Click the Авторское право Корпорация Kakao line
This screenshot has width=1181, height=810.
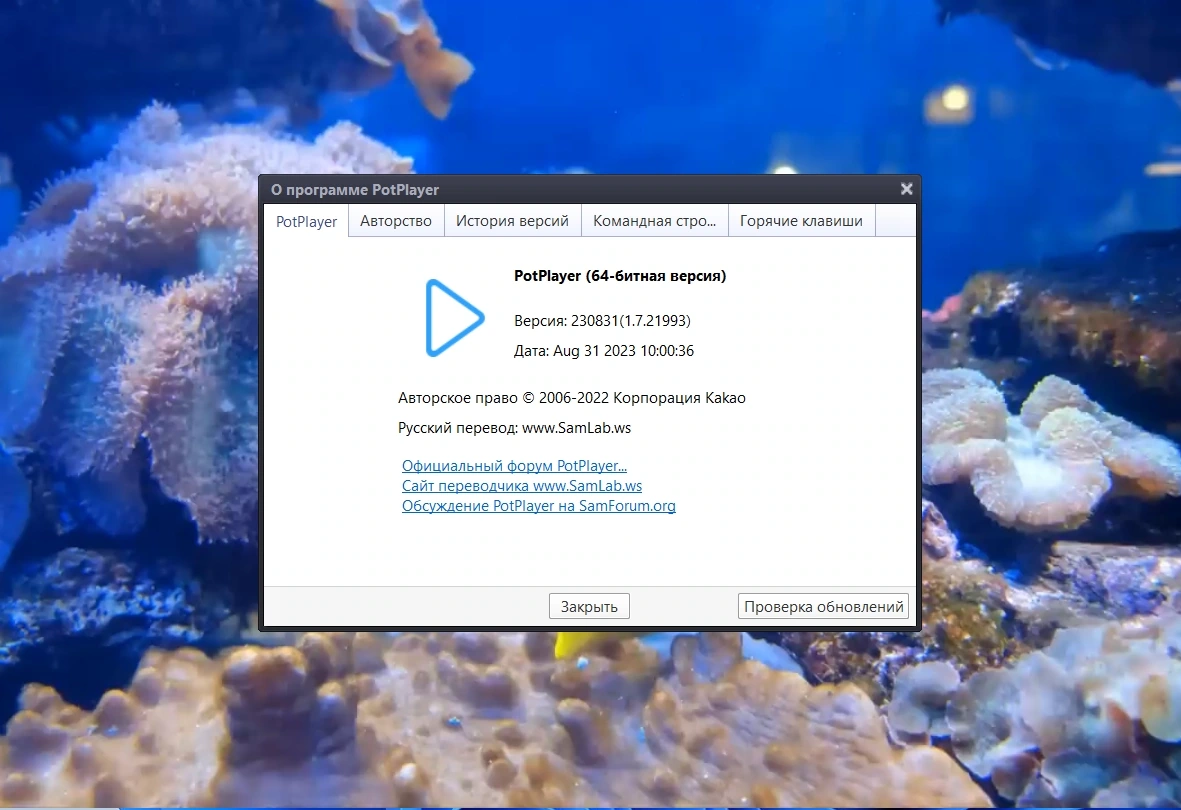572,398
